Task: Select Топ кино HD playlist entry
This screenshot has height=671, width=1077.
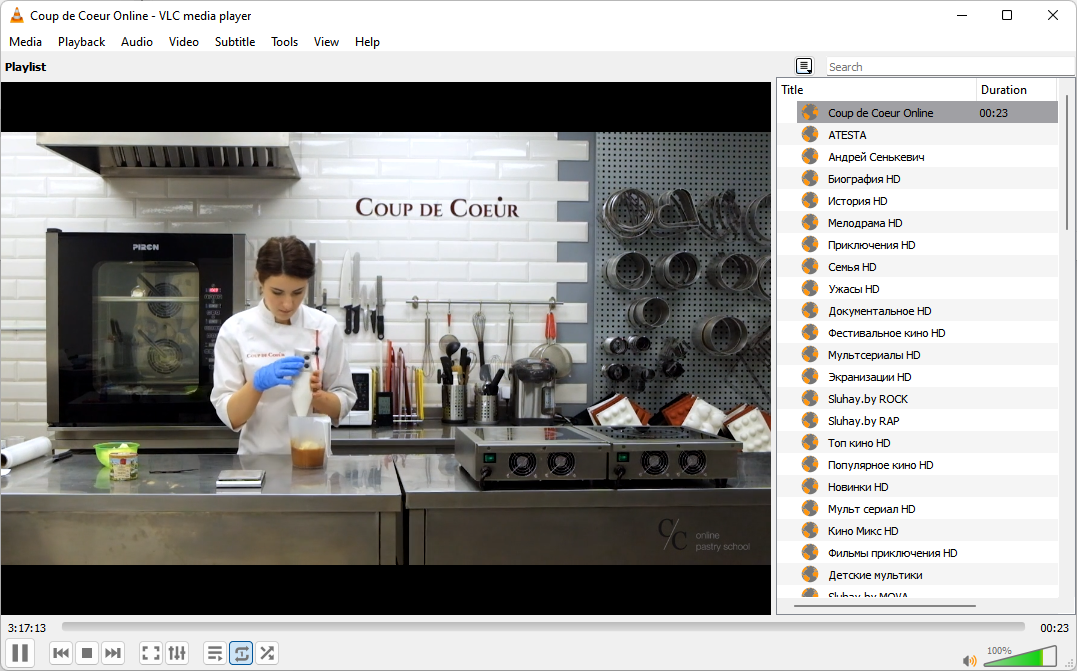Action: coord(927,442)
